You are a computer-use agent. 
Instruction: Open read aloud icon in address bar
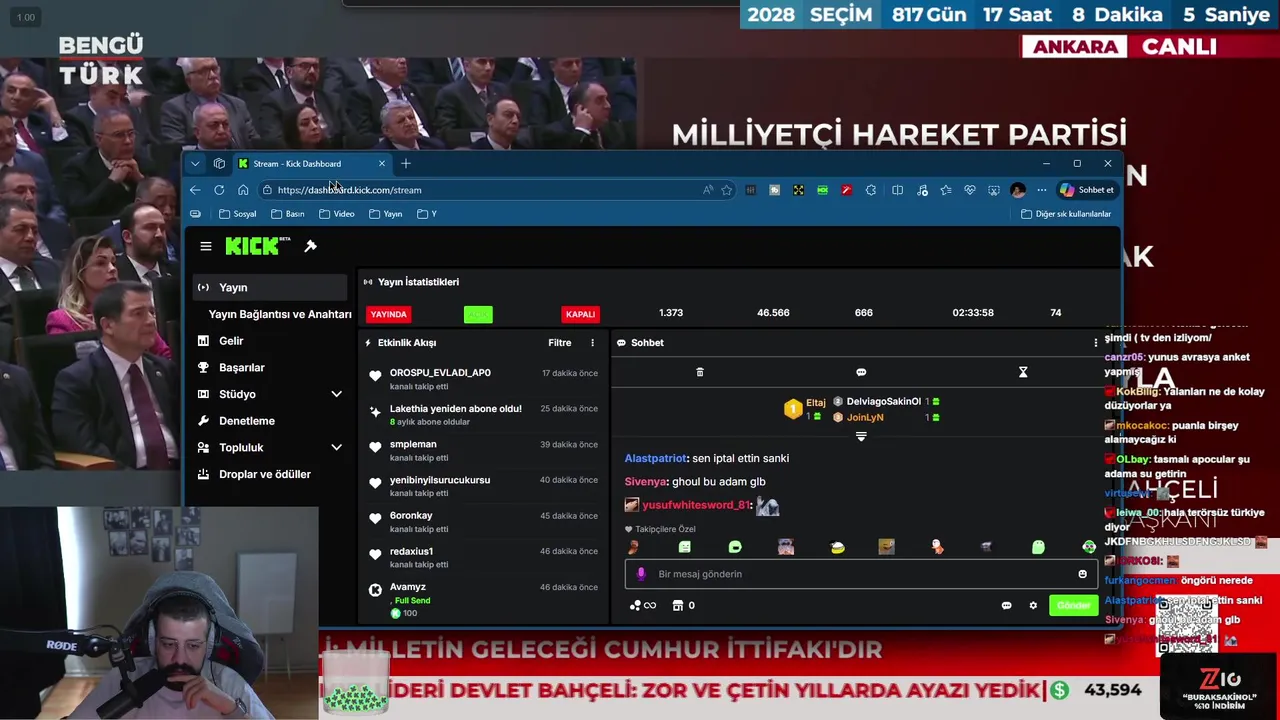(x=708, y=190)
